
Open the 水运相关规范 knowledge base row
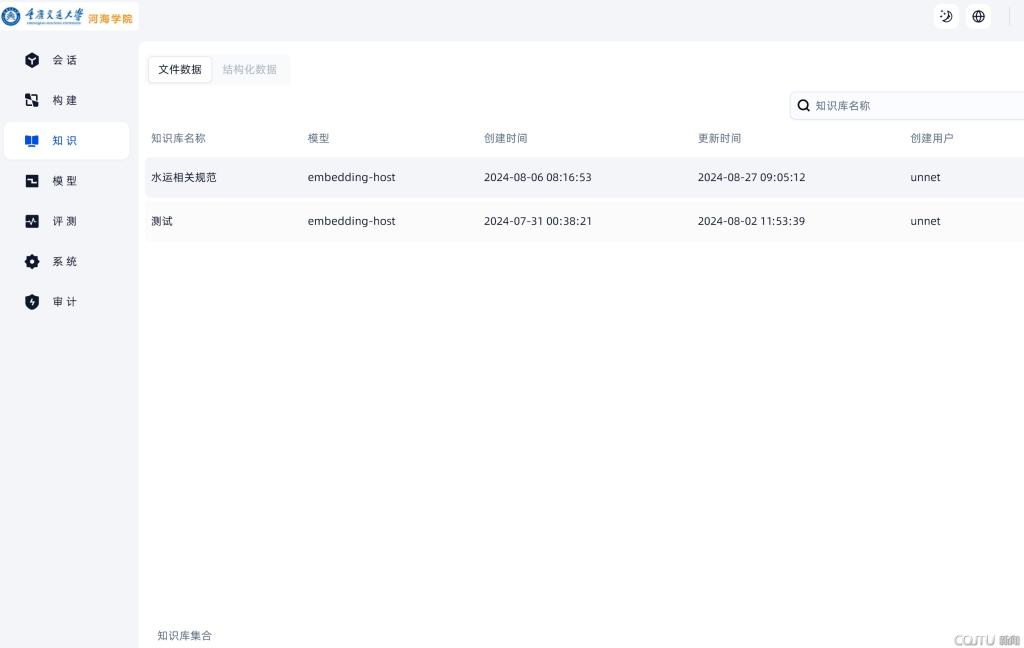tap(184, 177)
